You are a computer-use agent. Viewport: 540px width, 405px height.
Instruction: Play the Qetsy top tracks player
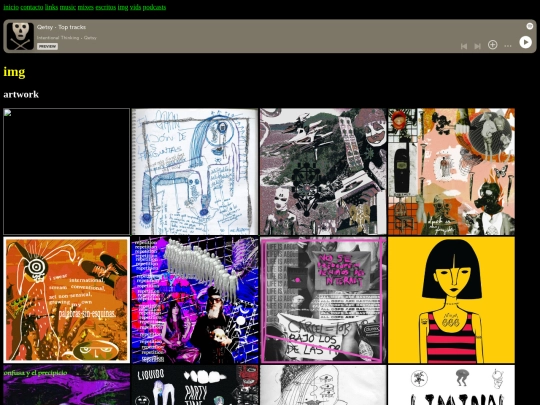[525, 42]
